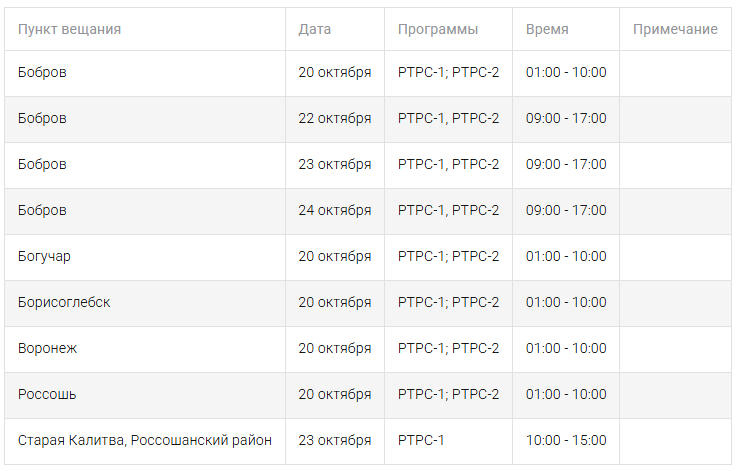This screenshot has width=737, height=471.
Task: Click the 'Время' column header
Action: click(x=547, y=29)
